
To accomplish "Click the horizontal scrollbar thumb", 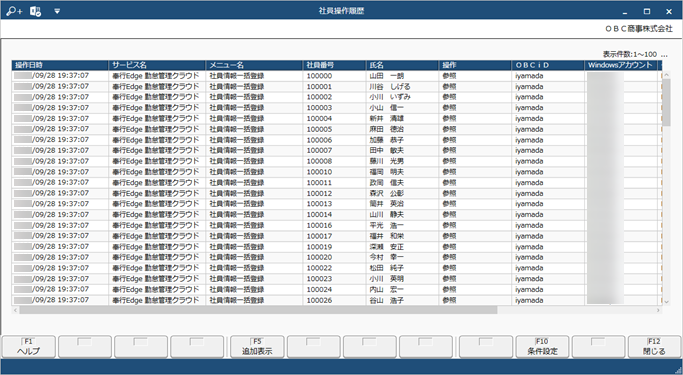I will point(258,311).
